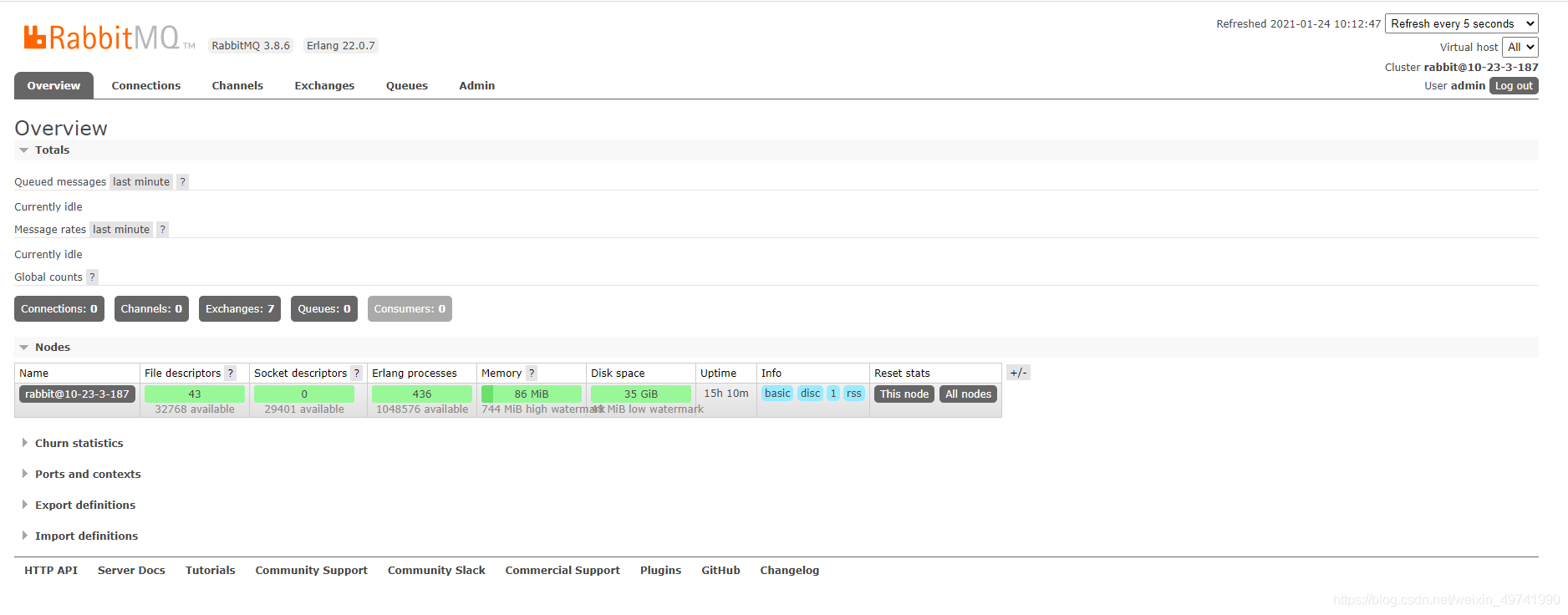1568x615 pixels.
Task: Open GitHub footer link
Action: [x=721, y=571]
